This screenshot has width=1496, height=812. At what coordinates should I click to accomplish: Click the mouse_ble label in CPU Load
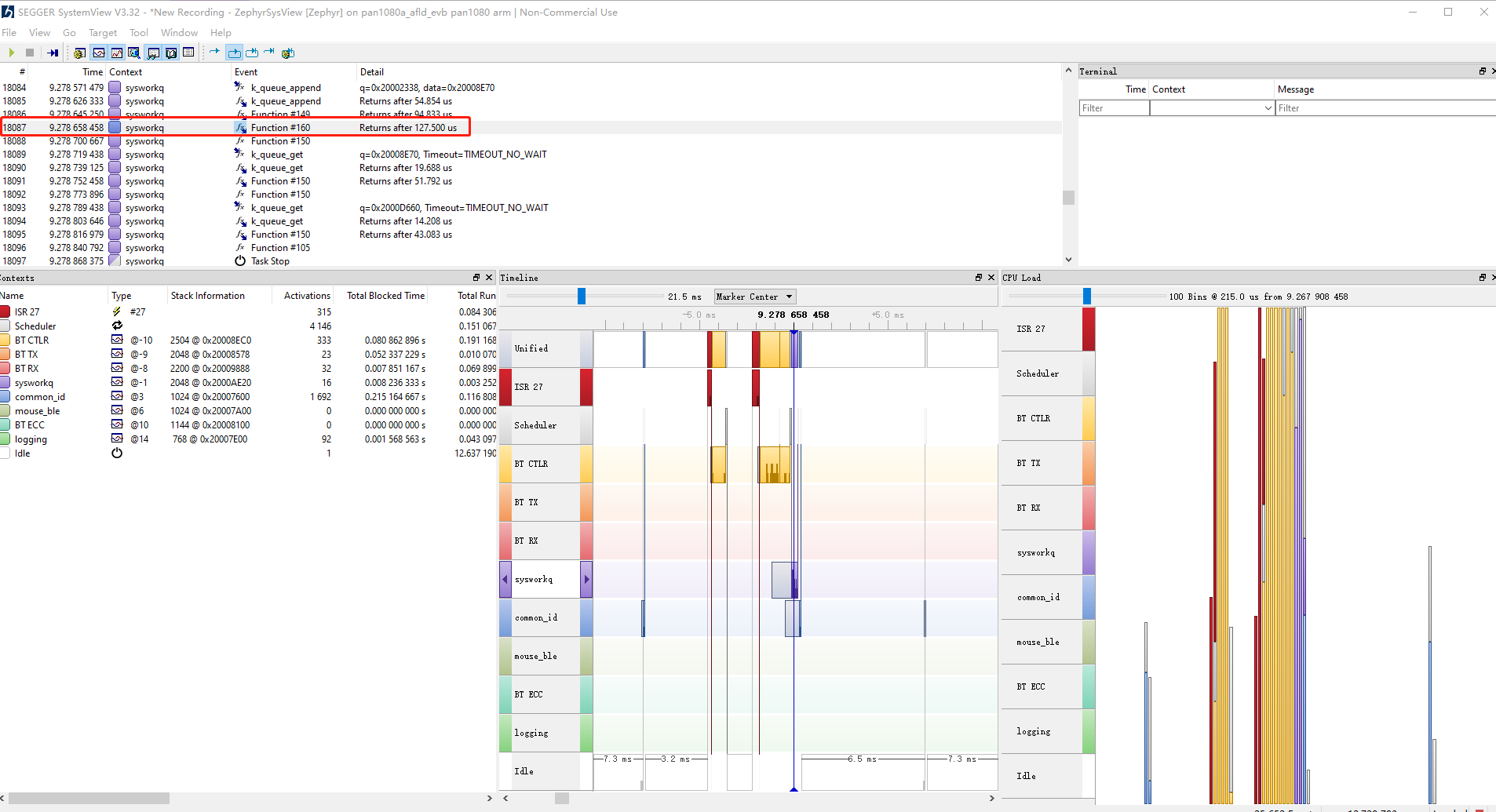tap(1038, 642)
